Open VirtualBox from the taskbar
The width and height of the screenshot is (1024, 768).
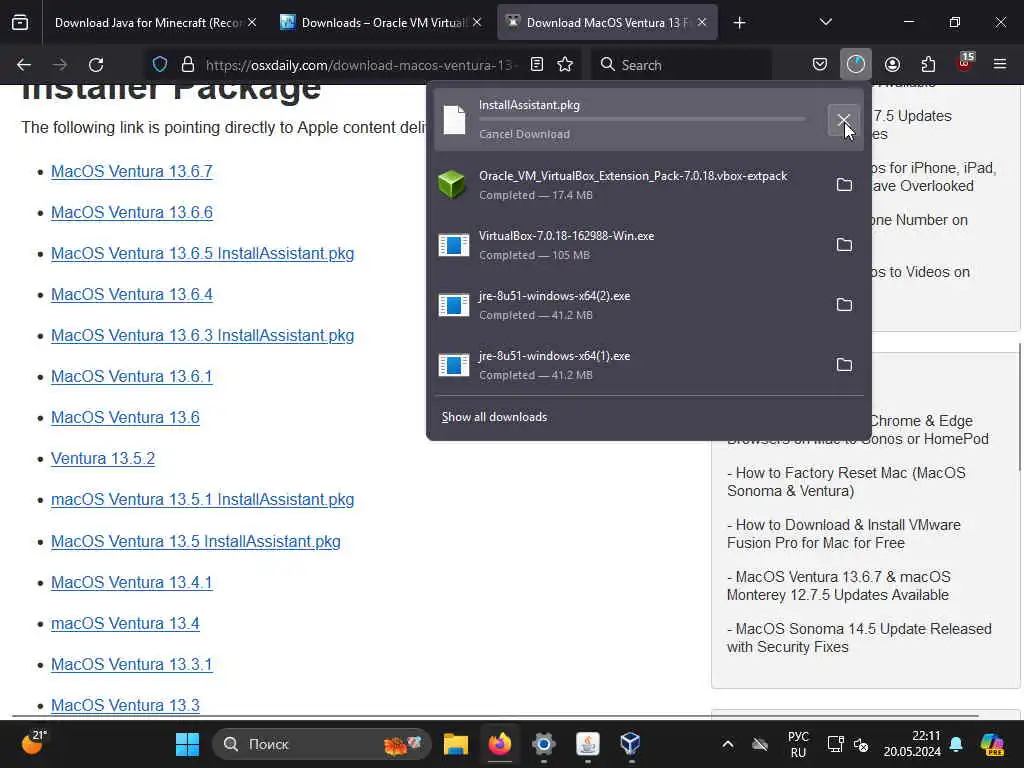(630, 744)
